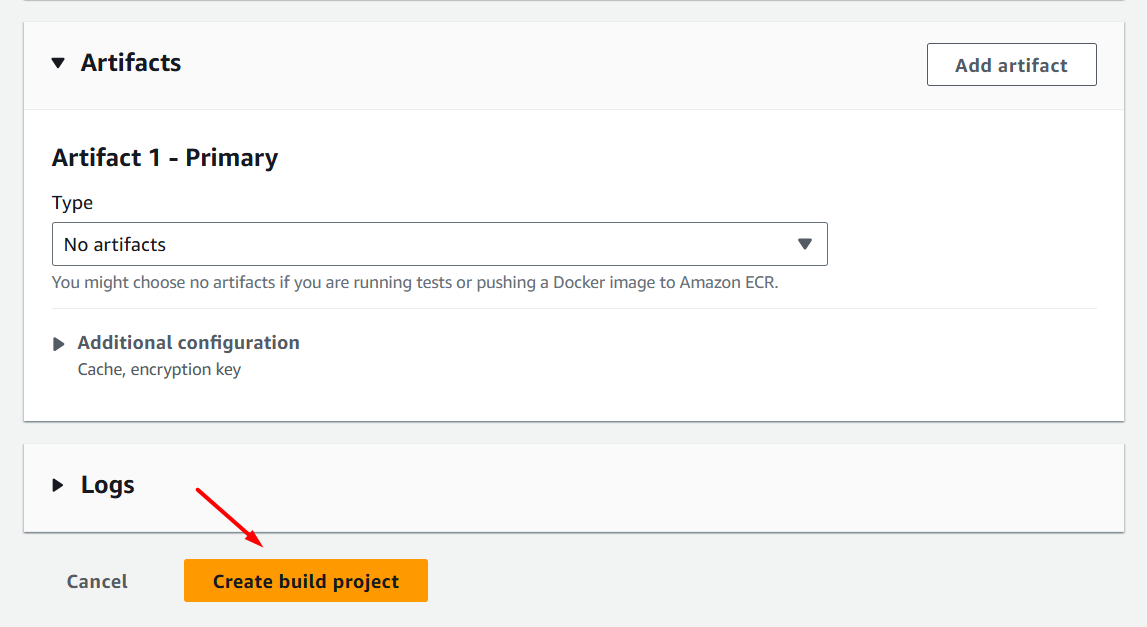This screenshot has height=627, width=1147.
Task: Click the 'Cache, encryption key' subtext
Action: tap(159, 369)
